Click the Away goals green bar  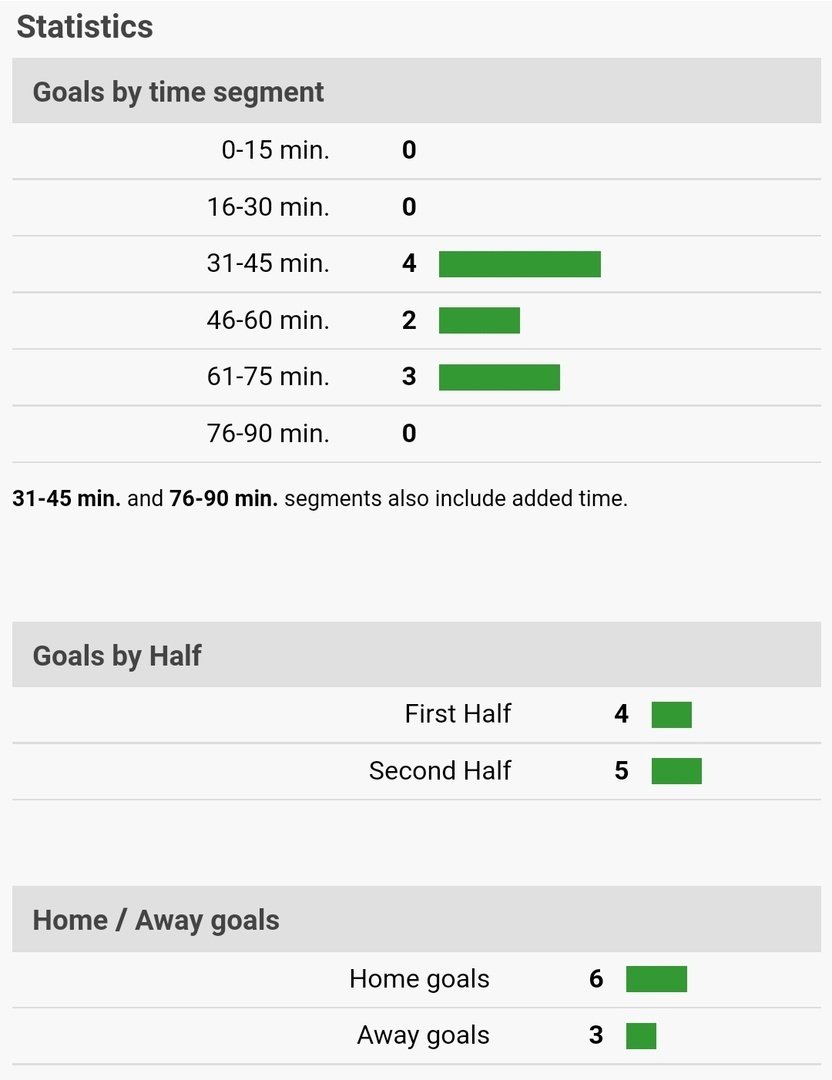pos(641,1036)
